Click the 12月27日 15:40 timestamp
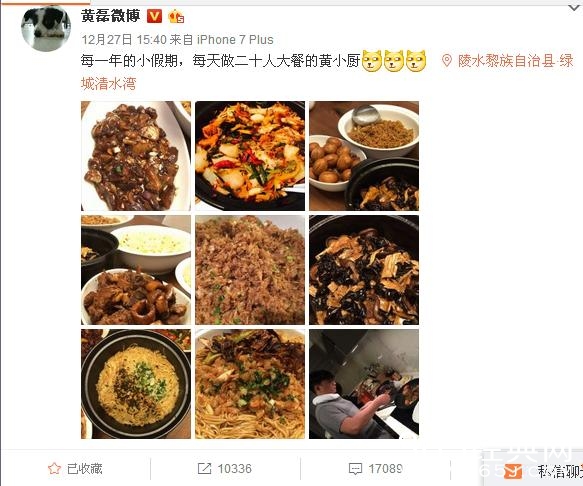The width and height of the screenshot is (583, 486). point(124,39)
